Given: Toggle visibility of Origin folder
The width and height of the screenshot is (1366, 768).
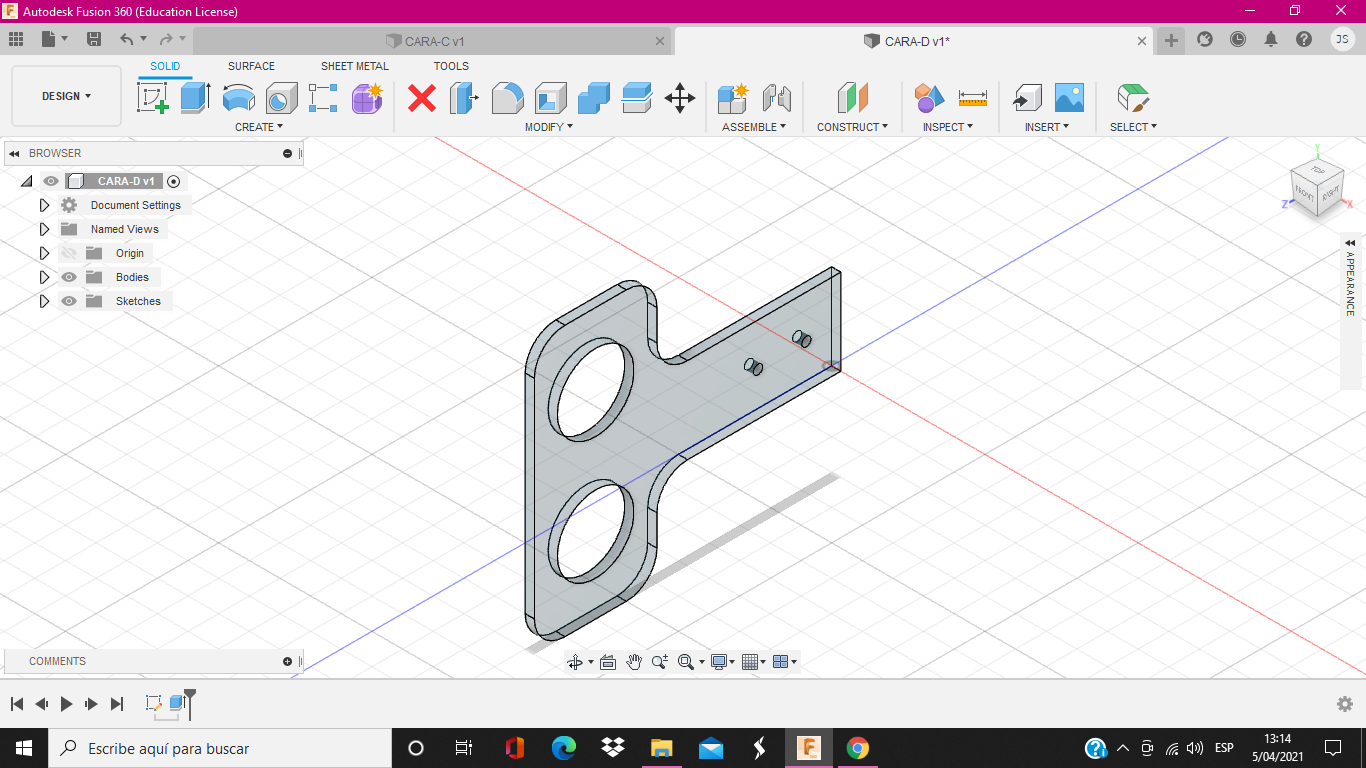Looking at the screenshot, I should [x=69, y=253].
